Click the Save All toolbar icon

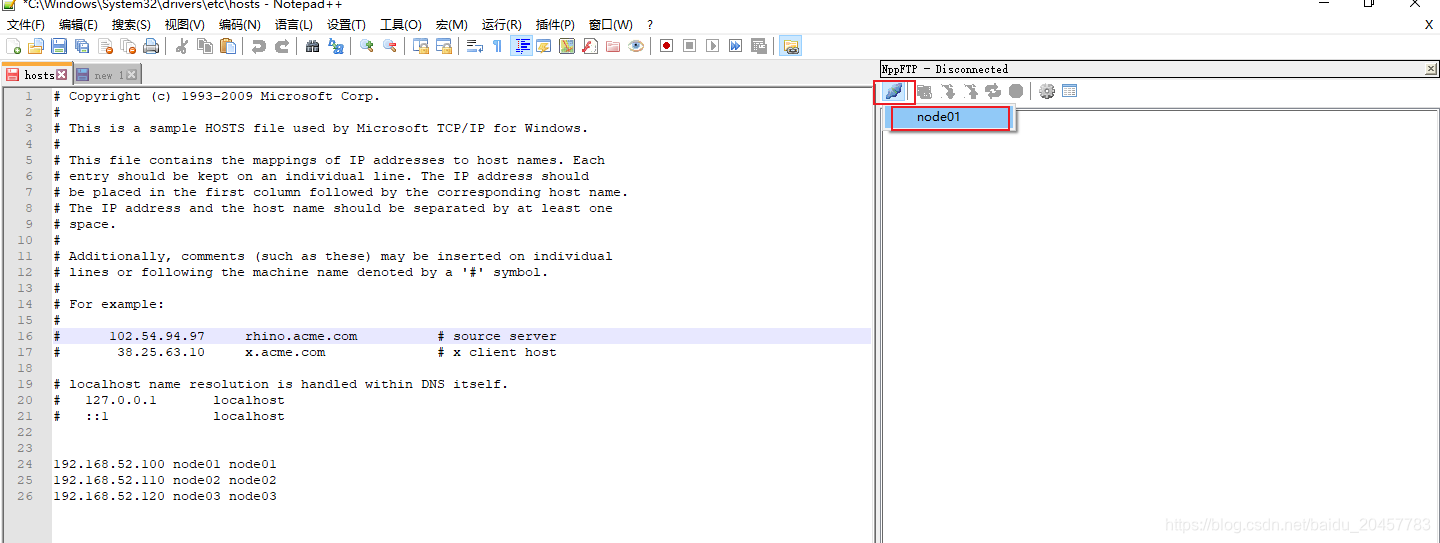[x=82, y=46]
